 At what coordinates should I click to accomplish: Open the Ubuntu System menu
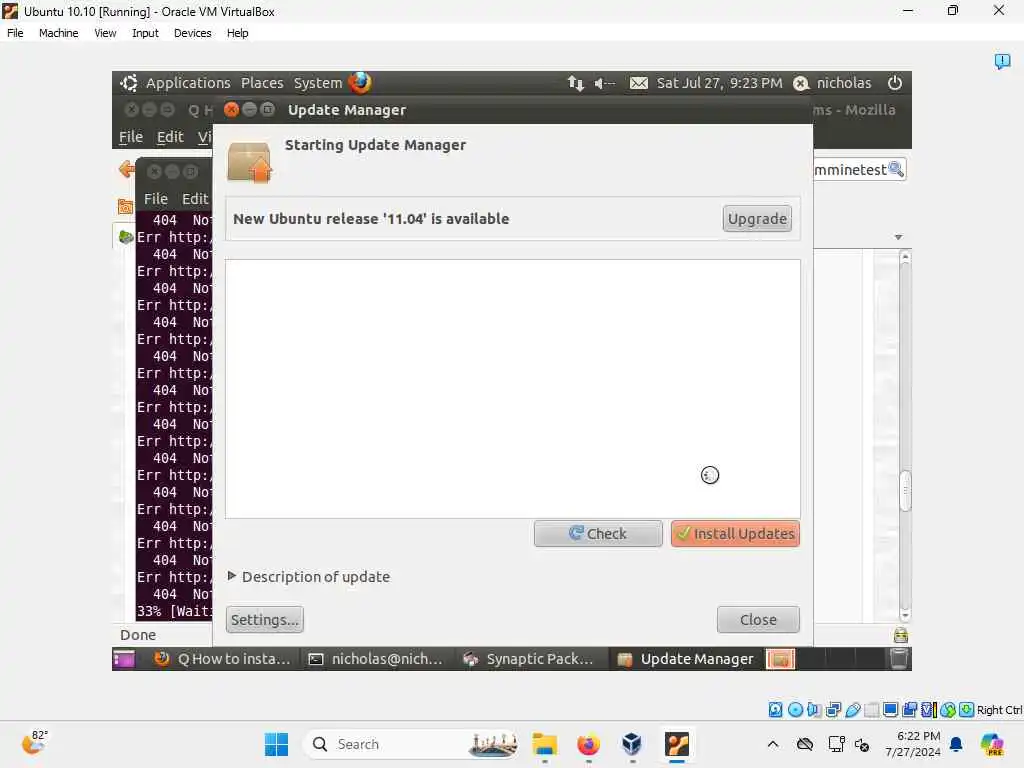tap(317, 83)
